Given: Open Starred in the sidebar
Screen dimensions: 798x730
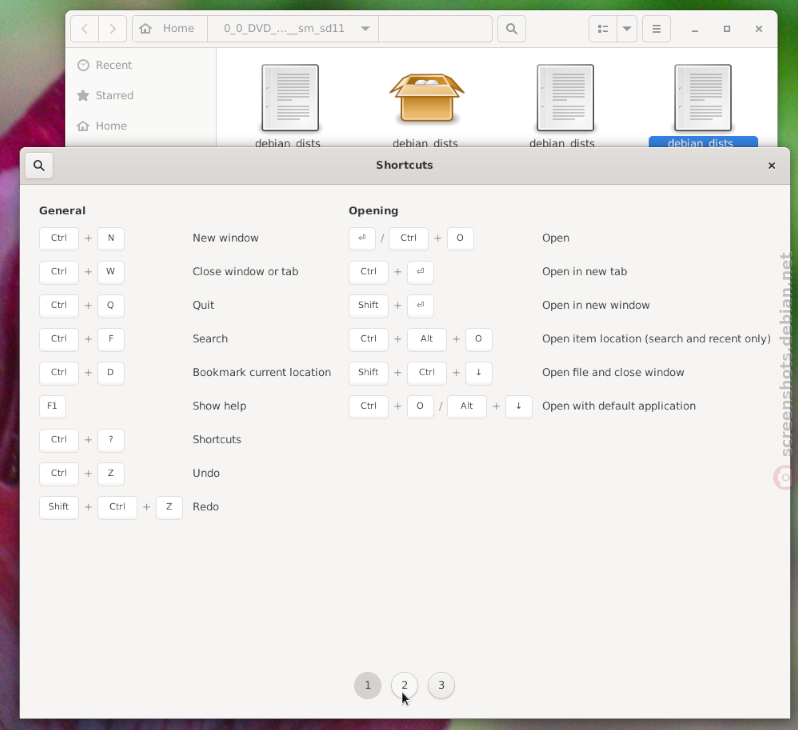Looking at the screenshot, I should tap(140, 95).
